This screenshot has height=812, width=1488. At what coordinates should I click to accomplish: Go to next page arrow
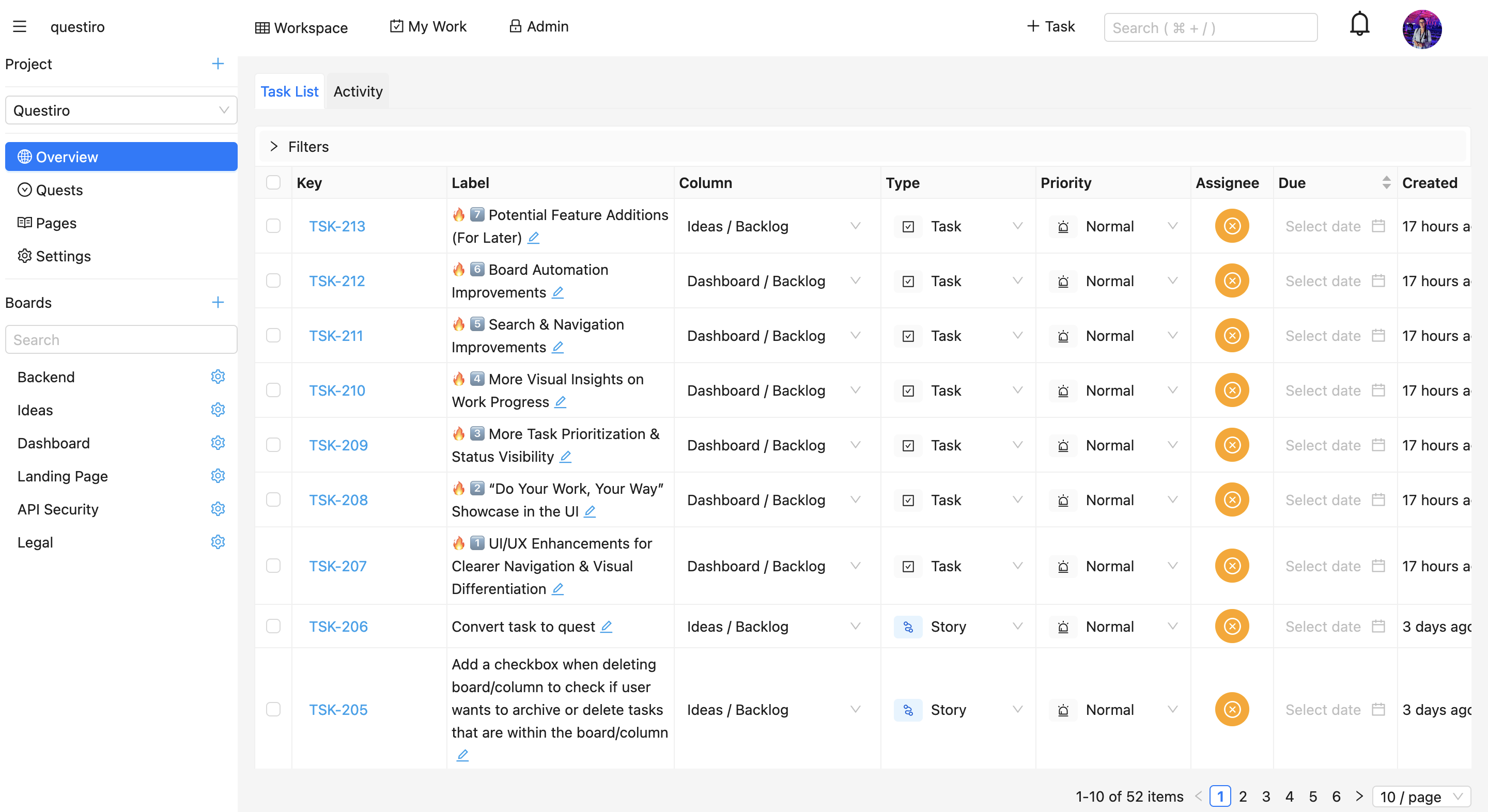(x=1359, y=796)
